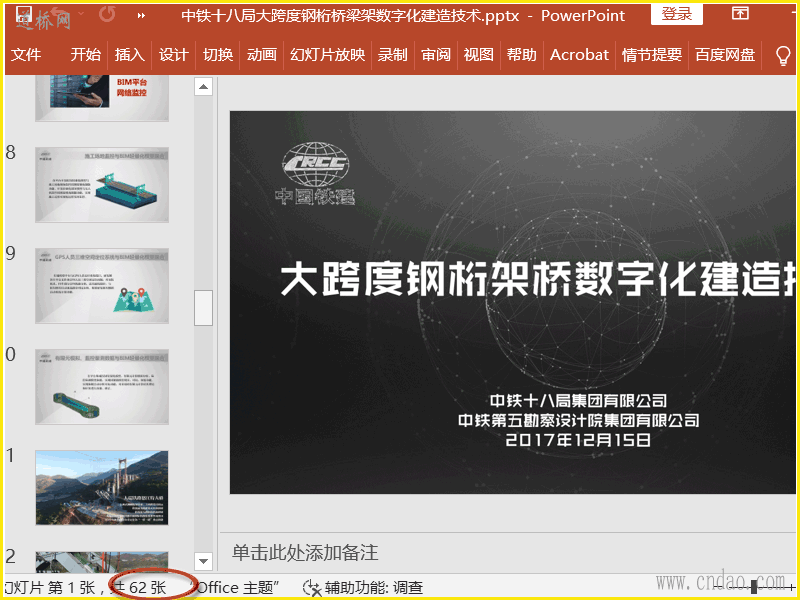Click the thumbnail pane scrollbar thumb
This screenshot has height=600, width=800.
(x=204, y=308)
